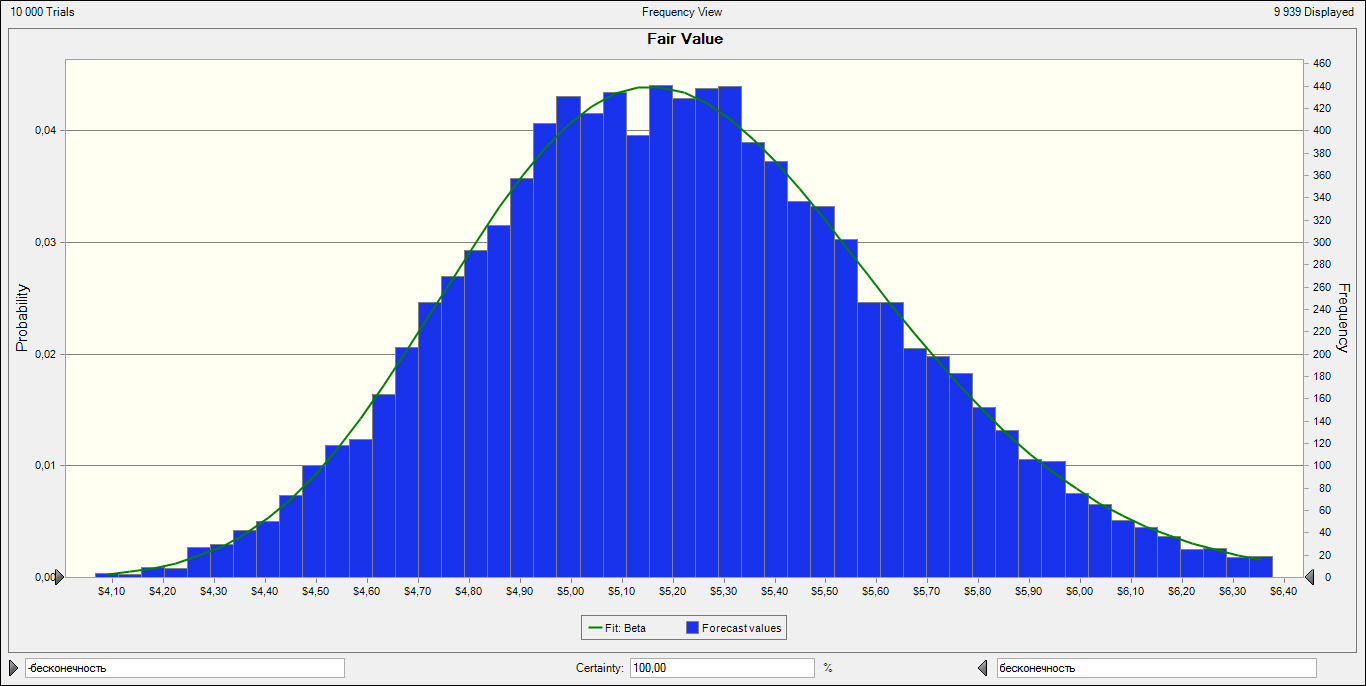Click the 200 frequency axis label
Screen dimensions: 1366x686
coord(1321,354)
